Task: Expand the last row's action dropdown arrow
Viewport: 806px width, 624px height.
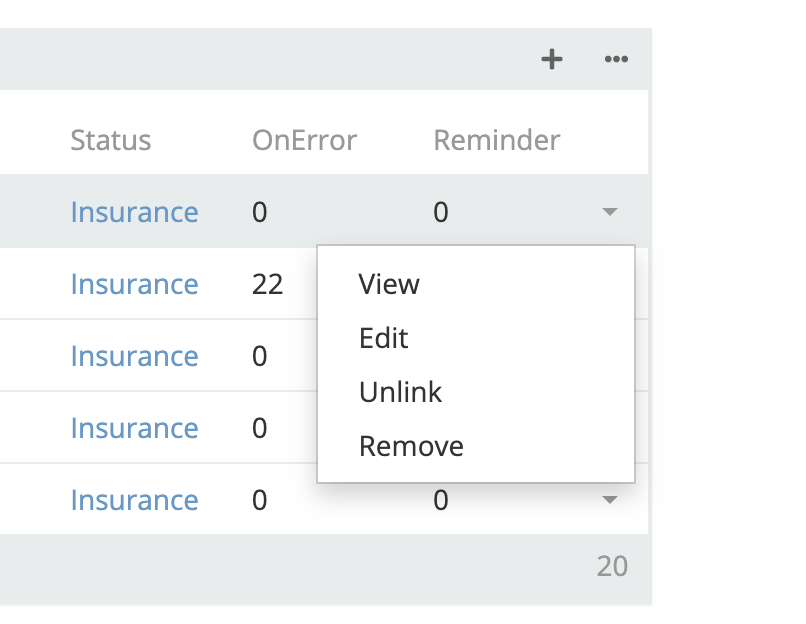Action: [610, 499]
